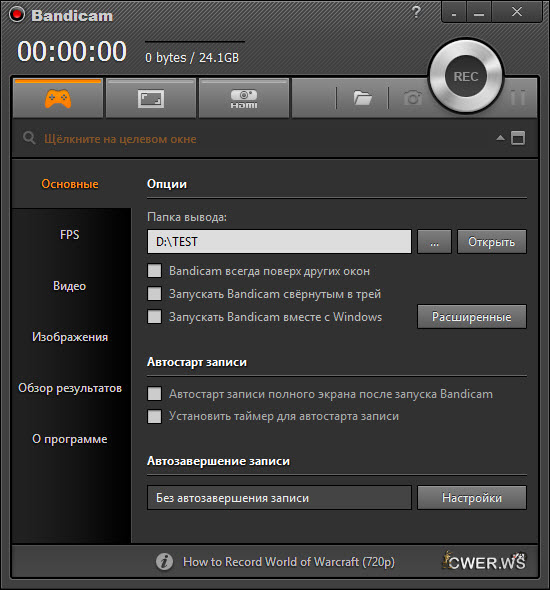Click the Bandicam red record logo
The image size is (550, 590).
17,14
